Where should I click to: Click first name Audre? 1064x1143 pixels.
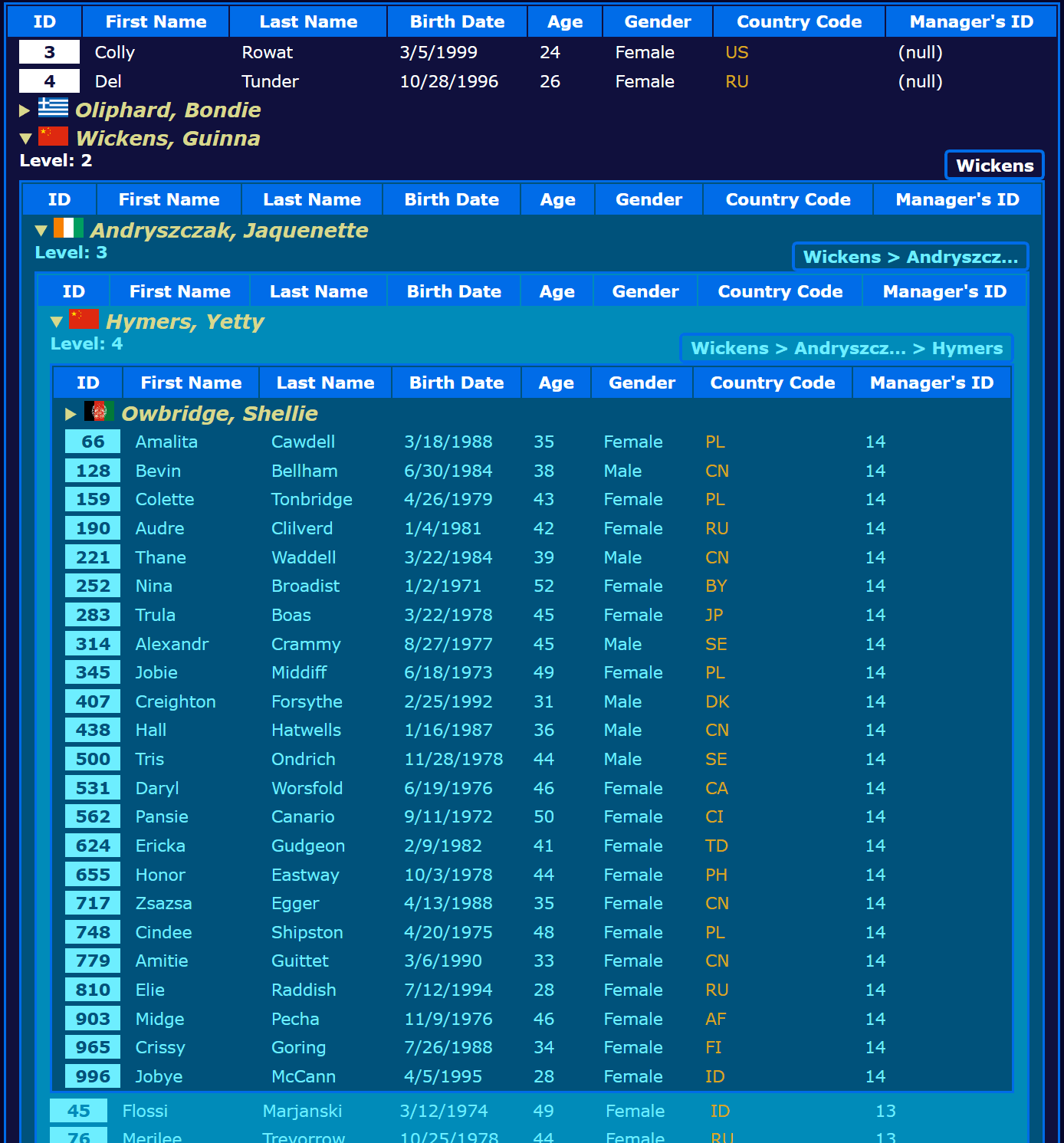[159, 528]
